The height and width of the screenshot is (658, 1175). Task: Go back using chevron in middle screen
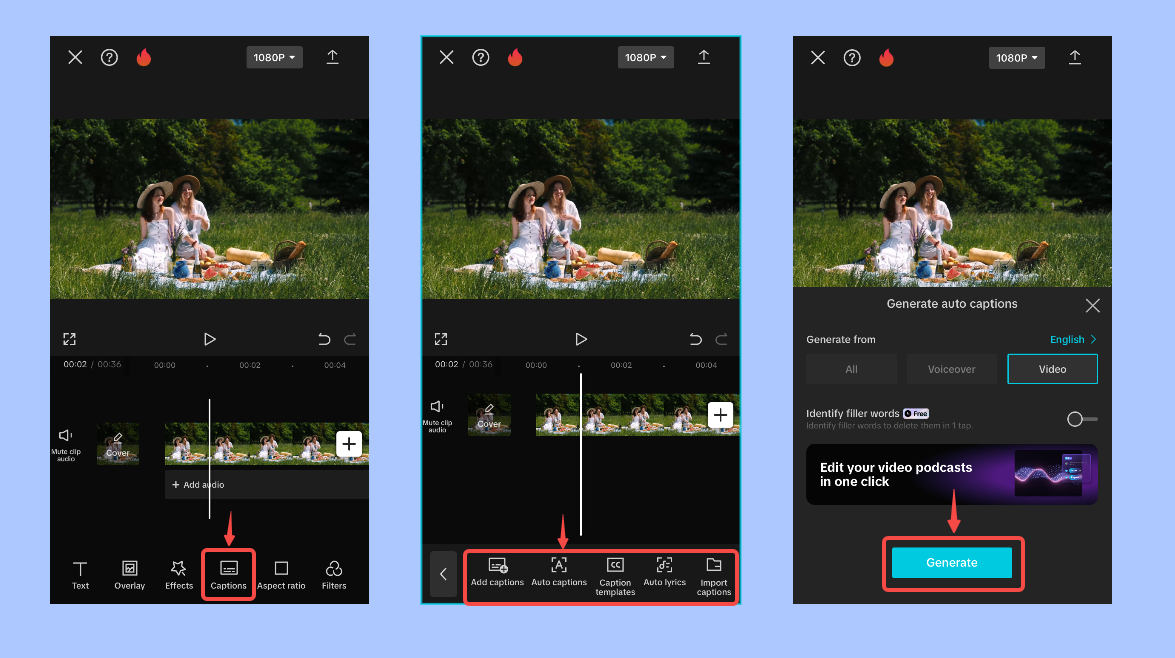click(443, 574)
